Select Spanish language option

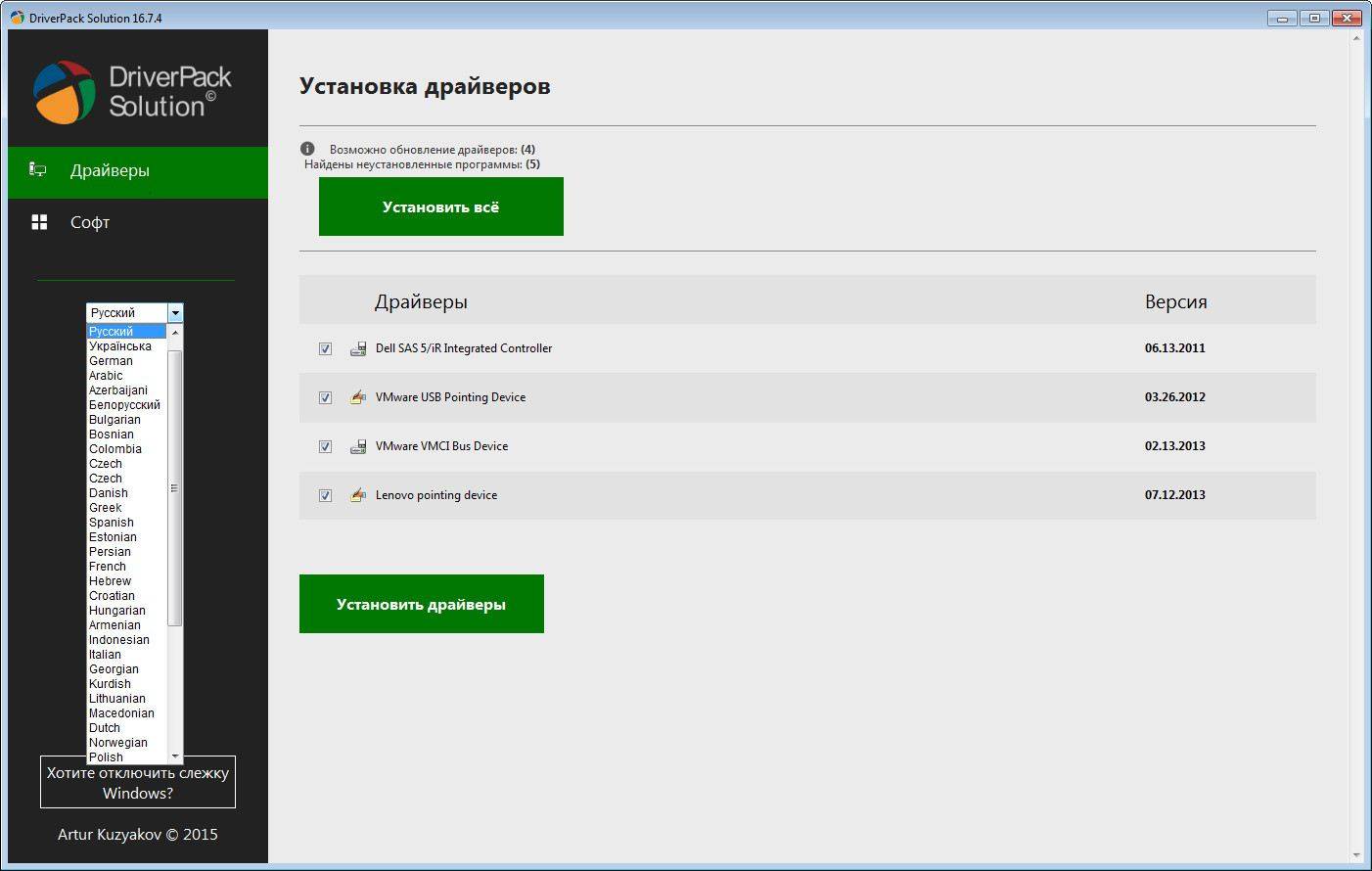click(127, 522)
